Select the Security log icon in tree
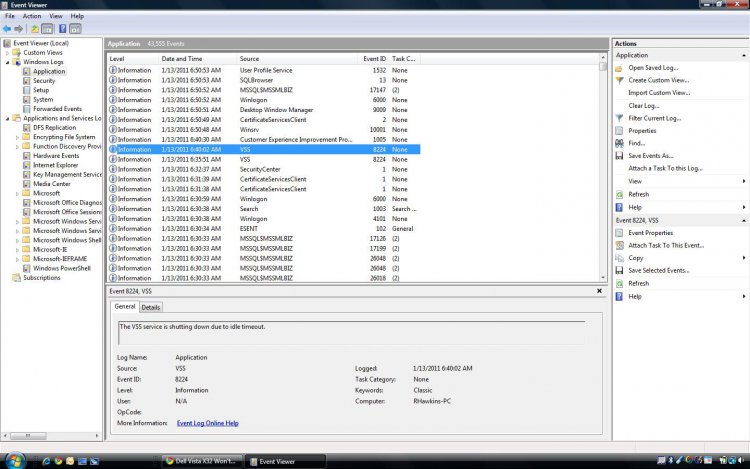Screen dimensions: 750x469 27,81
